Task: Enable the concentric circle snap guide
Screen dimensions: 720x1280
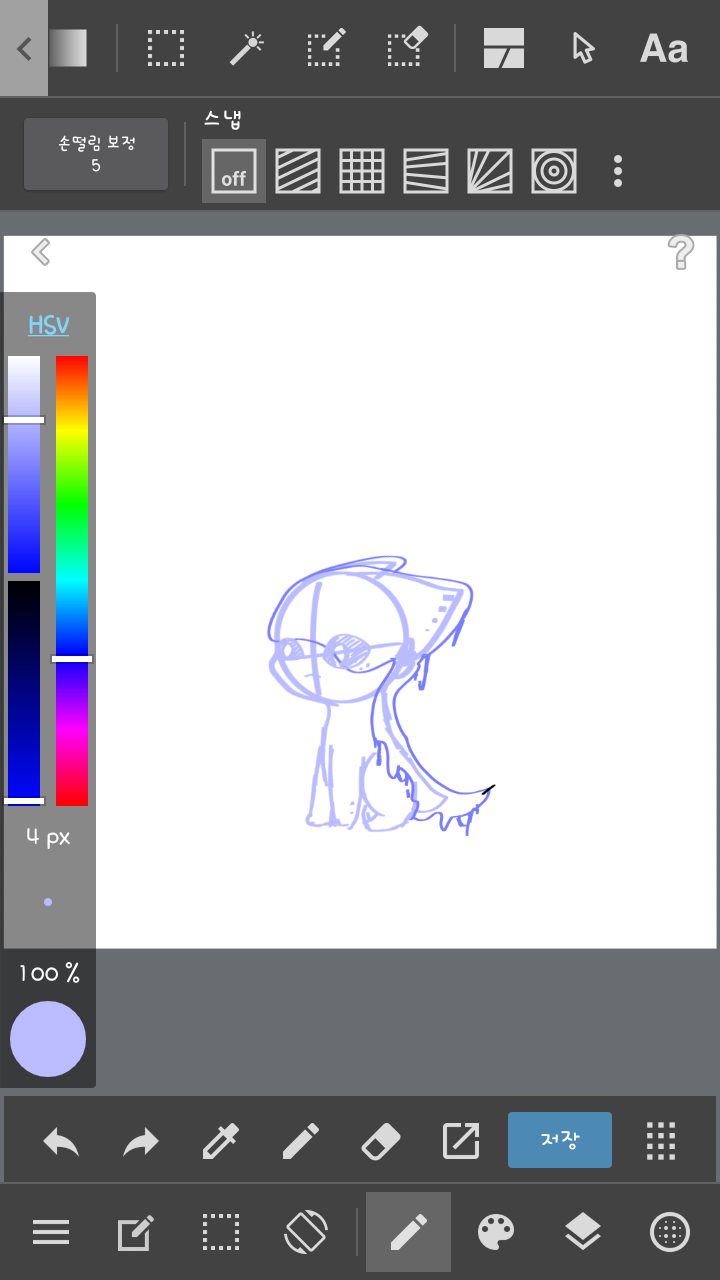Action: [x=553, y=171]
